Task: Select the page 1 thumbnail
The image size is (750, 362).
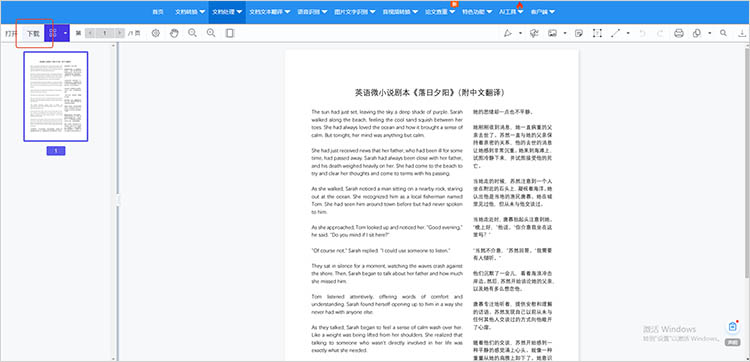Action: pyautogui.click(x=56, y=97)
